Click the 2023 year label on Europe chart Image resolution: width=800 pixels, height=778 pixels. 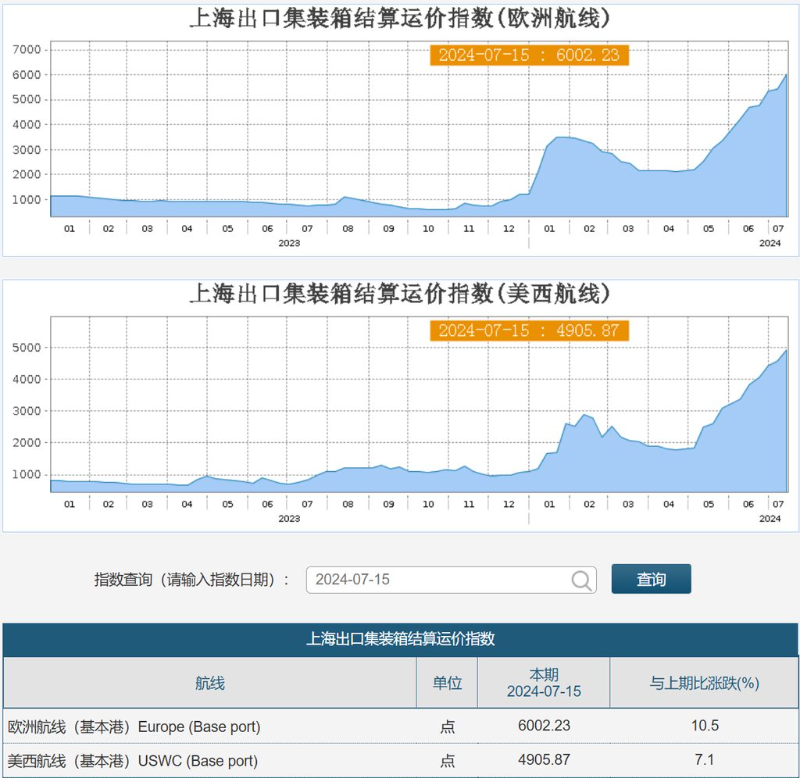click(288, 243)
